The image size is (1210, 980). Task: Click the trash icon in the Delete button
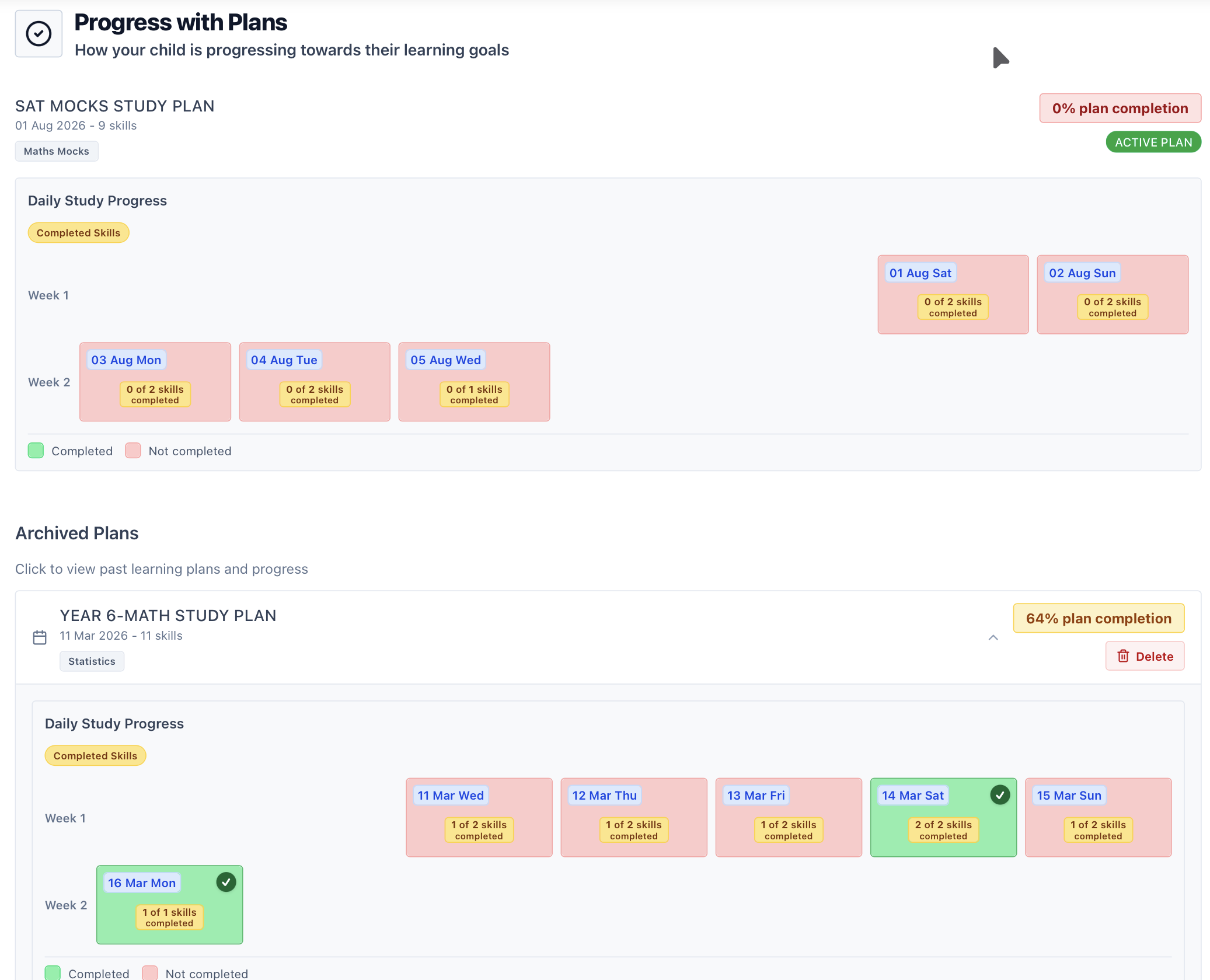[1123, 656]
